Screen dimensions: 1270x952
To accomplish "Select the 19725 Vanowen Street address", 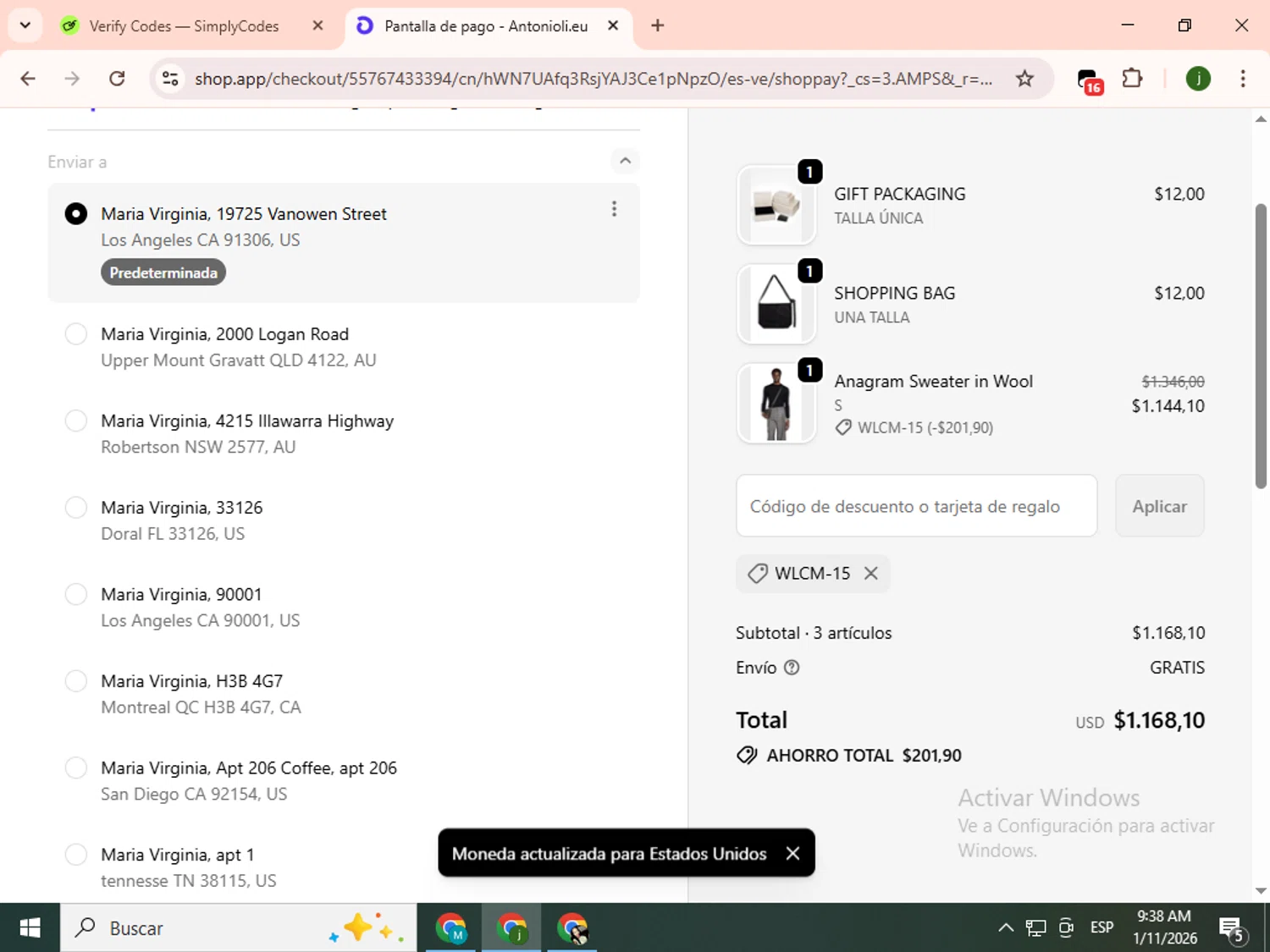I will 76,213.
